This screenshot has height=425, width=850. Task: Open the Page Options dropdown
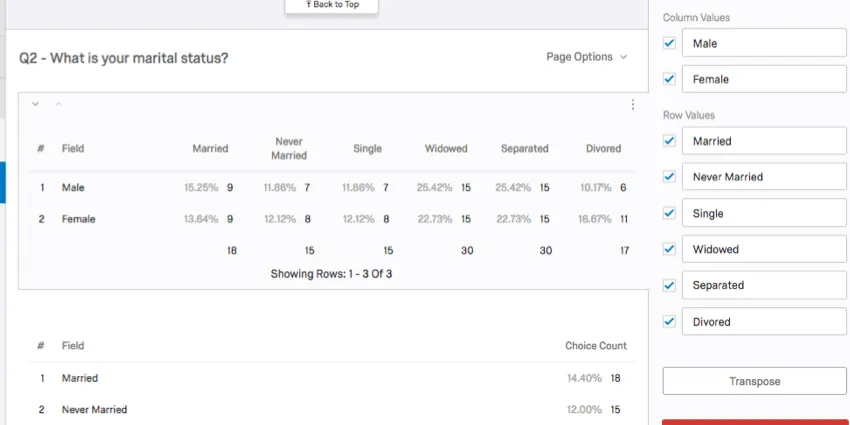(587, 57)
